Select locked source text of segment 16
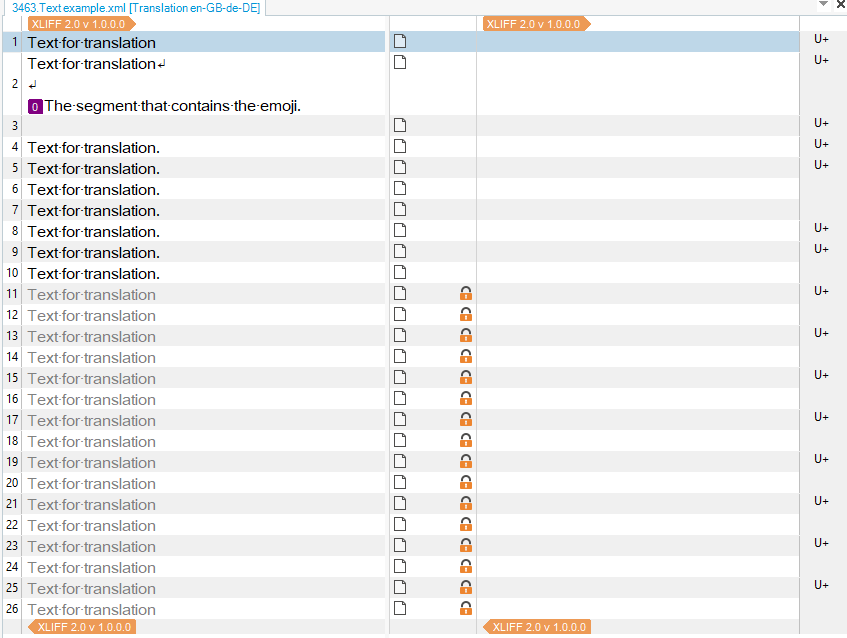847x638 pixels. pyautogui.click(x=92, y=400)
